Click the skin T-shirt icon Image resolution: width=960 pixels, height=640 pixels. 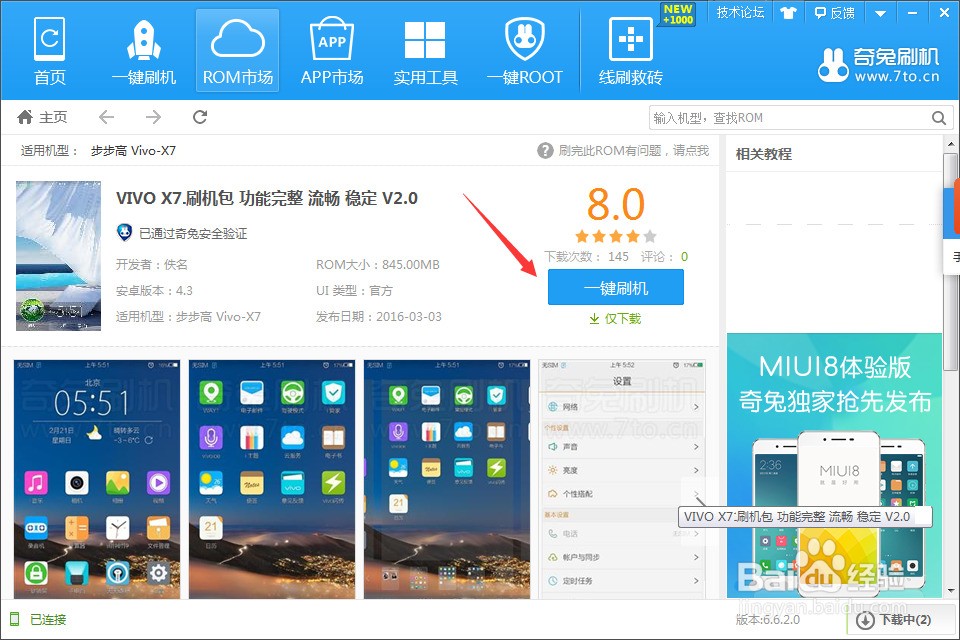coord(789,13)
